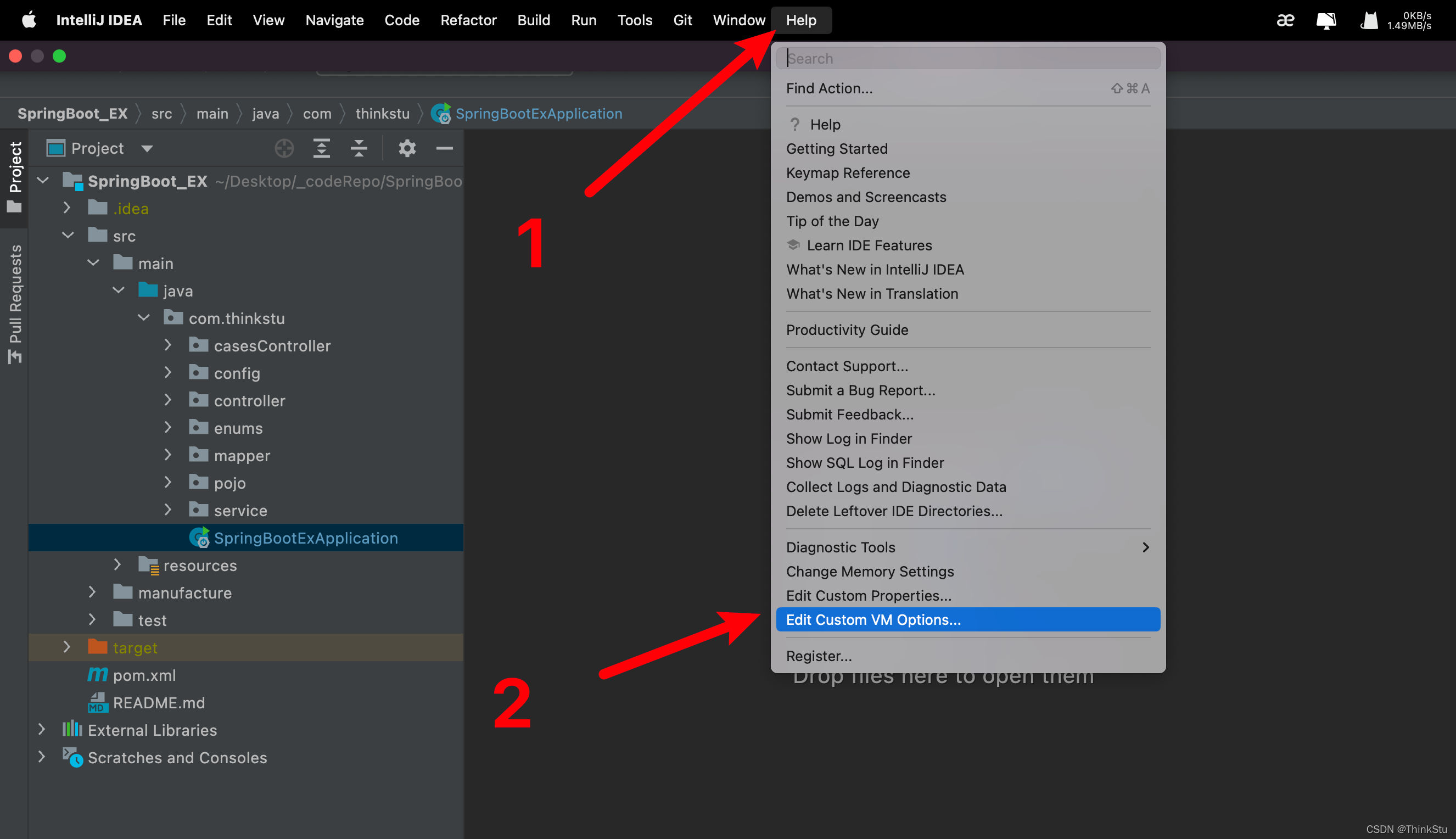Click the SpringBoot_EX module folder icon
This screenshot has height=839, width=1456.
pos(72,181)
